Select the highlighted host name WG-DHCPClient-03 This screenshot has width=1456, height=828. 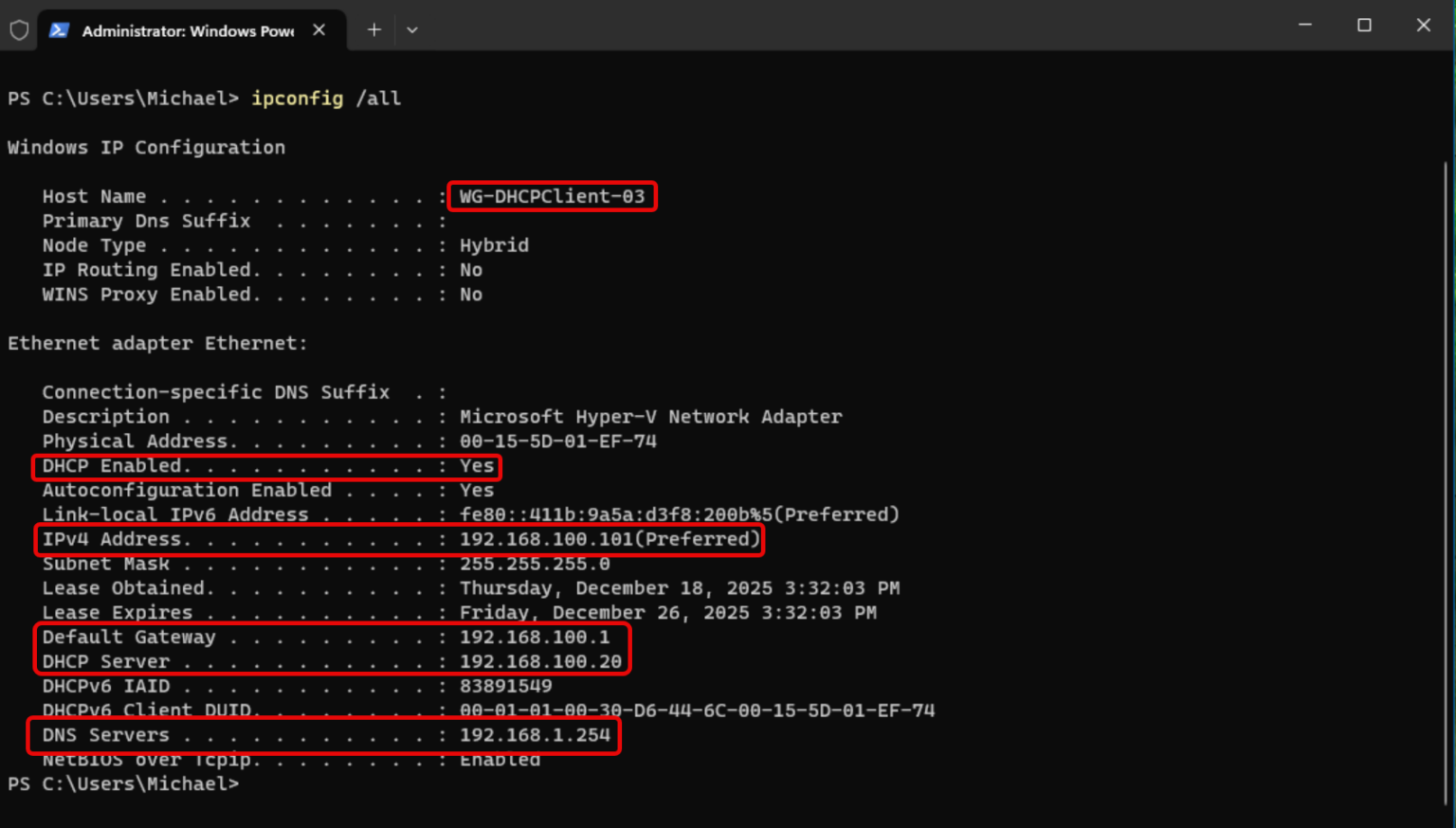tap(551, 196)
